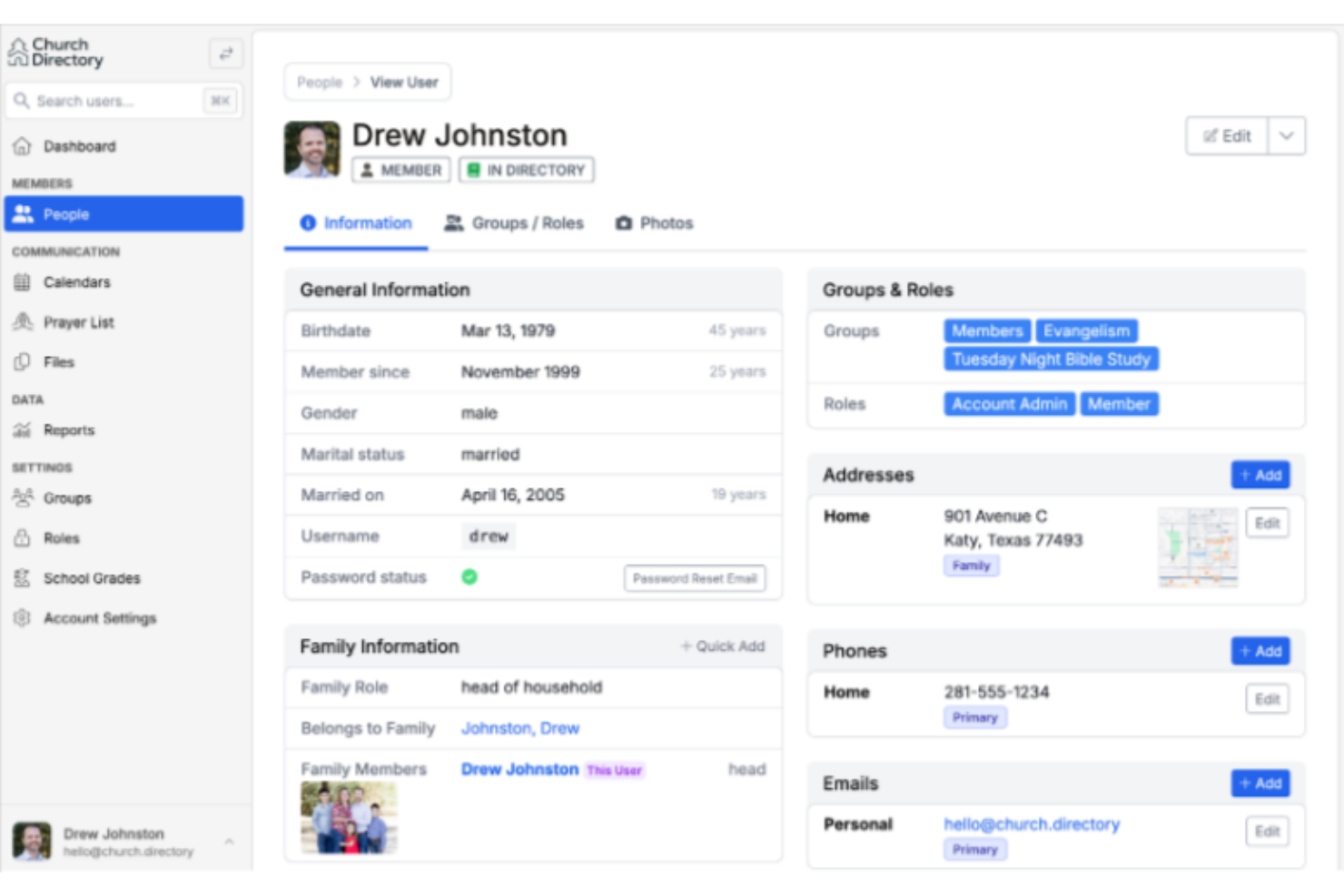Open the Photos tab
Screen dimensions: 1344x896
click(654, 223)
